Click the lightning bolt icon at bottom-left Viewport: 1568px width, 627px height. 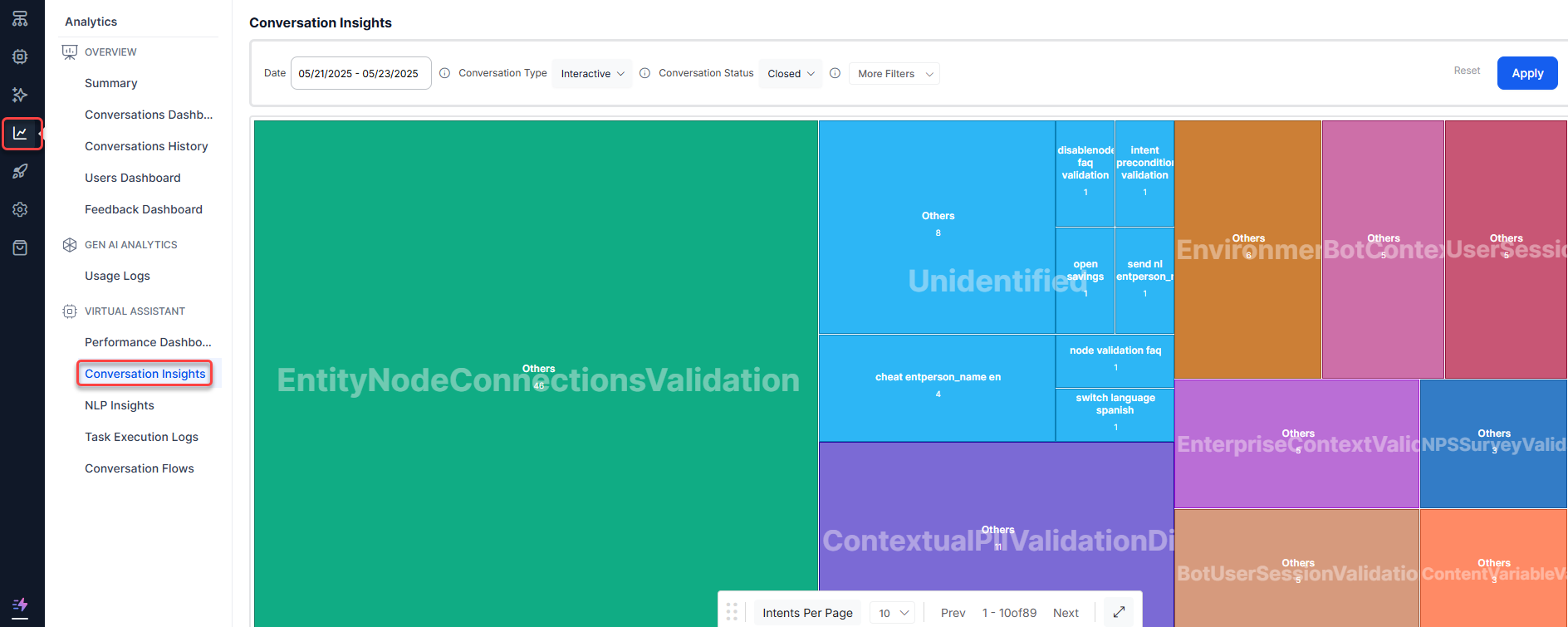[21, 605]
